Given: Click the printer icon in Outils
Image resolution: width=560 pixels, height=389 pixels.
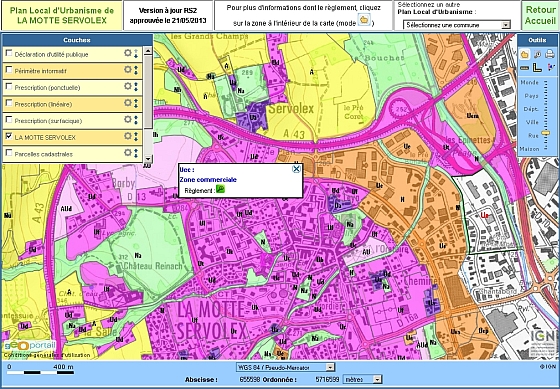Looking at the screenshot, I should tap(550, 54).
